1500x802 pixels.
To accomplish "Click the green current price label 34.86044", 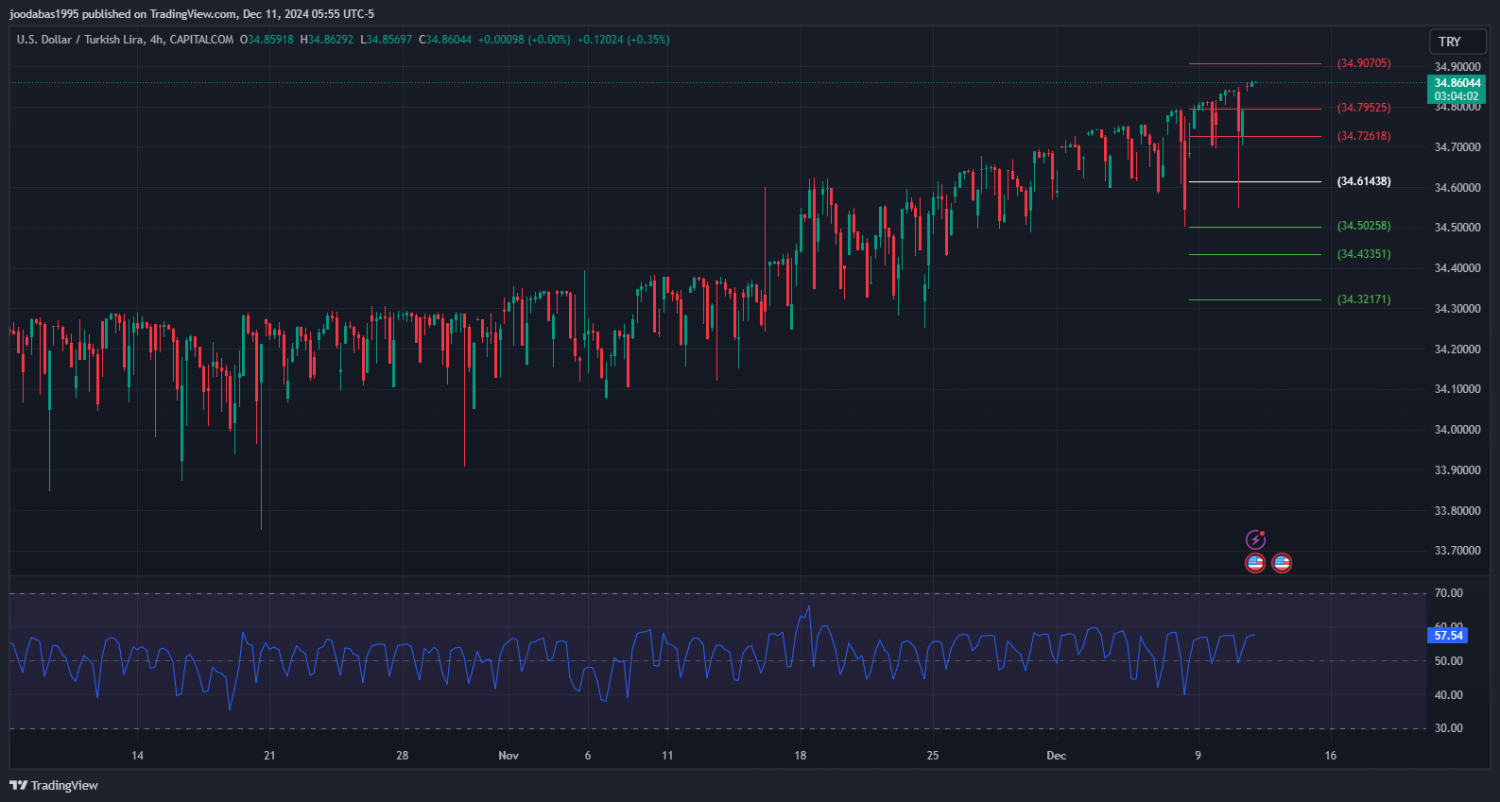I will 1455,82.
